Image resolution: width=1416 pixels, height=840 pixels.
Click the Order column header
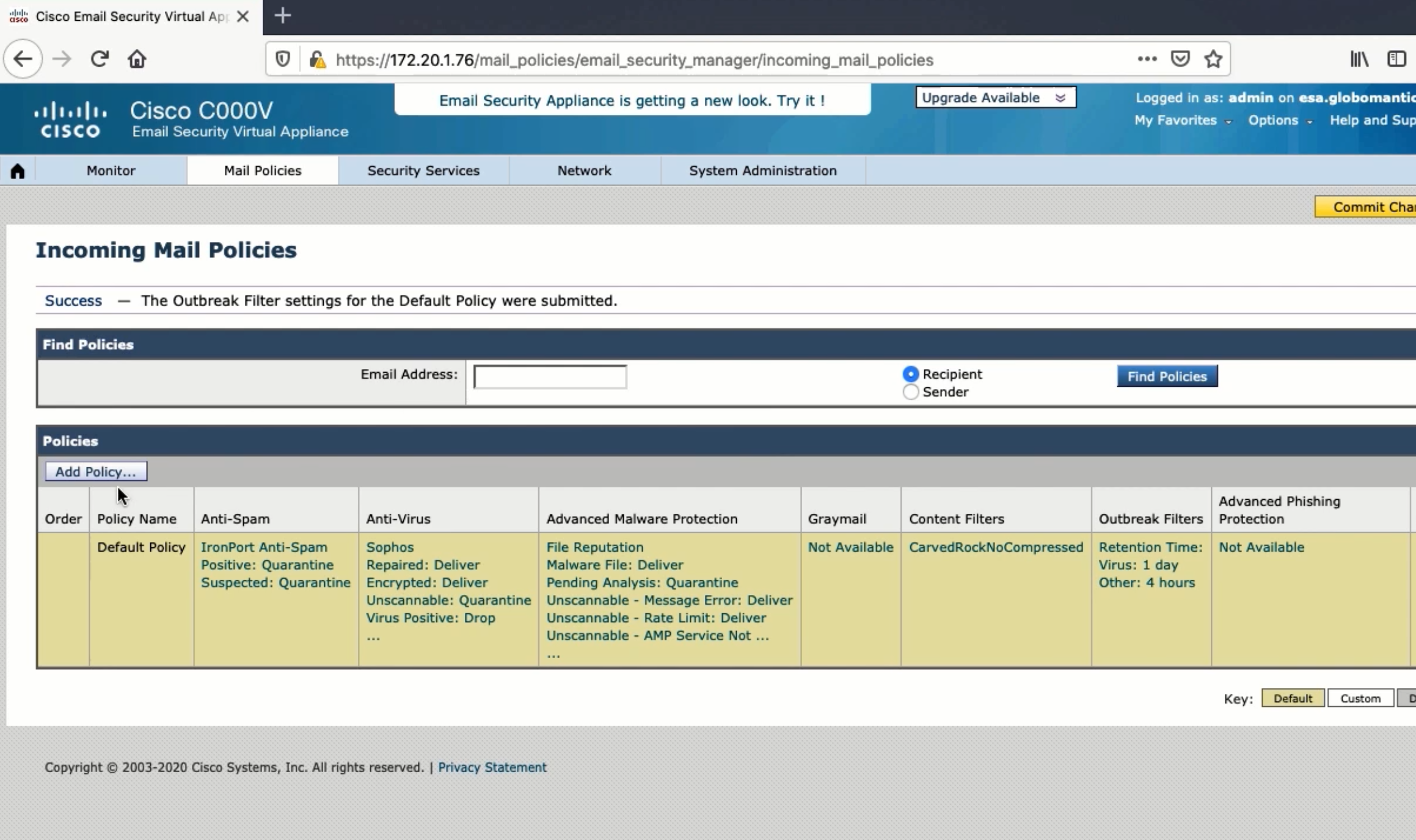tap(63, 519)
